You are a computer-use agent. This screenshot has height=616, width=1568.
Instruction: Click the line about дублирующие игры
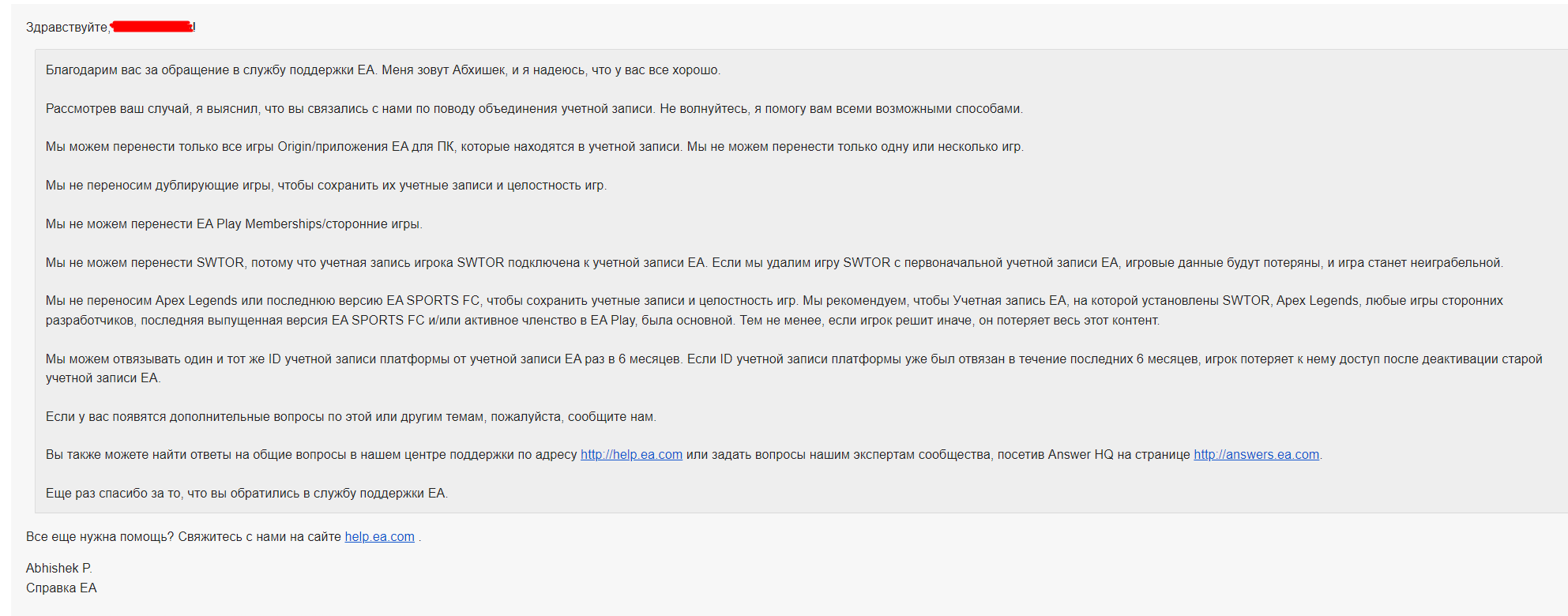click(x=326, y=186)
